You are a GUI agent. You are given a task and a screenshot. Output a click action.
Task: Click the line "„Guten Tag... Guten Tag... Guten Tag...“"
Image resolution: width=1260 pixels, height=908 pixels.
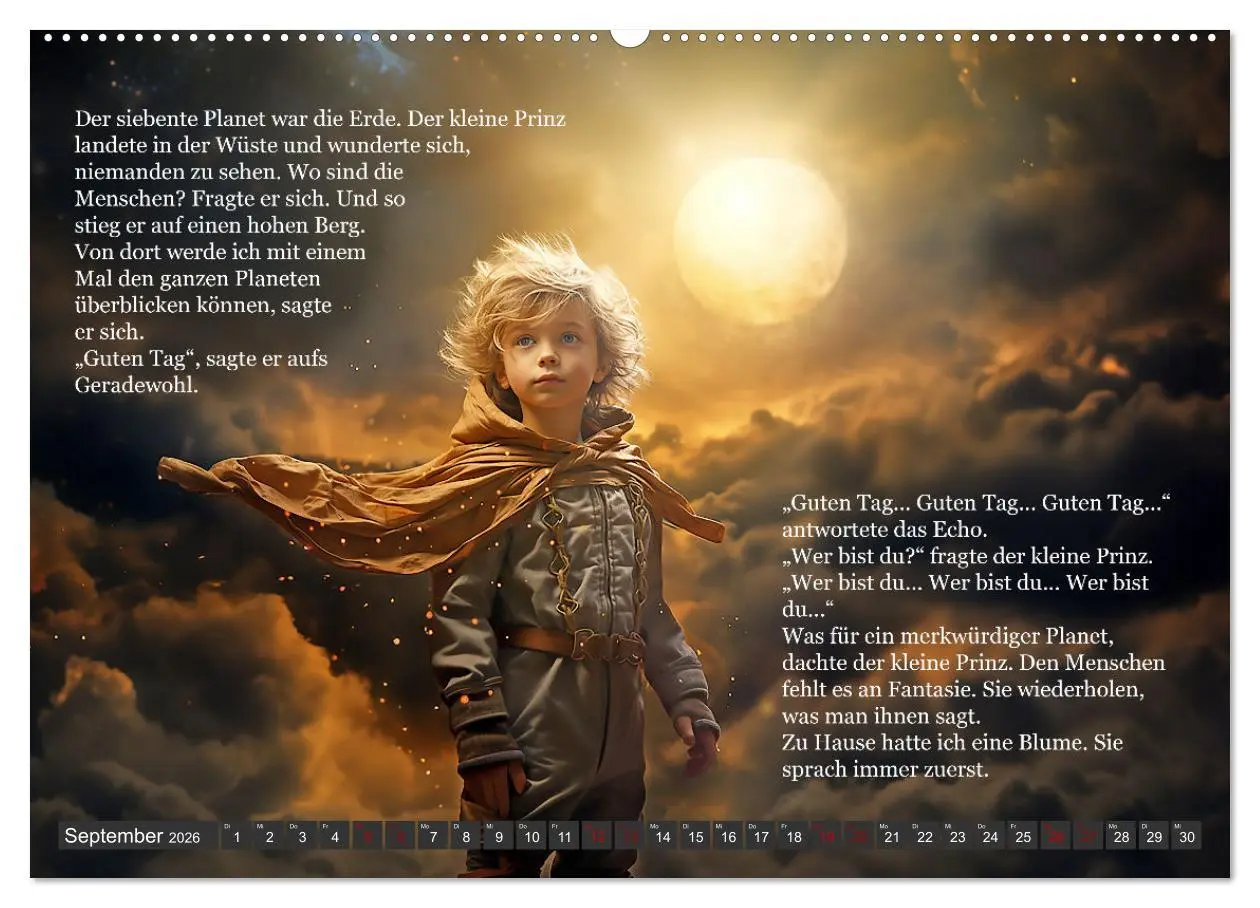click(976, 504)
